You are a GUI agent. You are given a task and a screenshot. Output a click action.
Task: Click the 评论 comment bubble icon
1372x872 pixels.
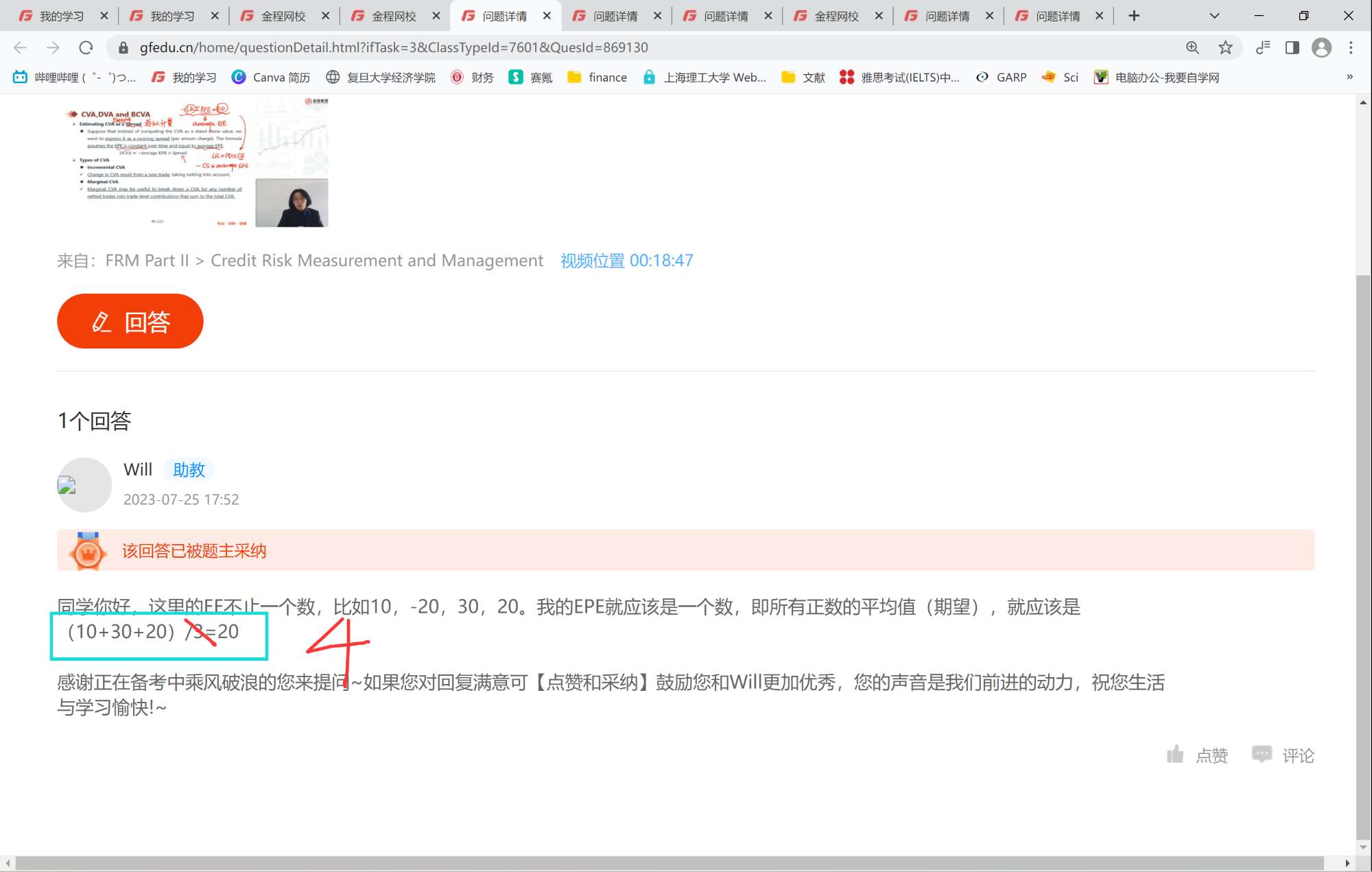coord(1262,754)
